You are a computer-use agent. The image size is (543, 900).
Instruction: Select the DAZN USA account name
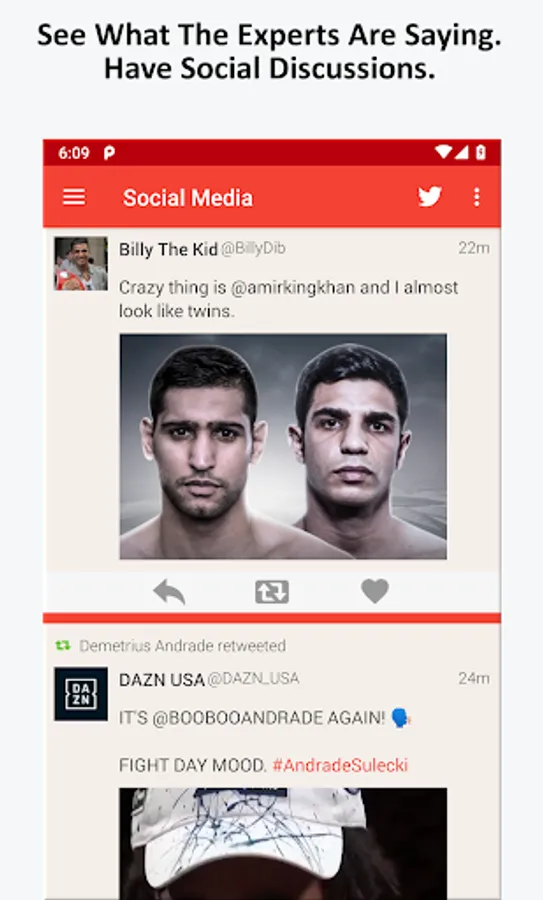coord(162,680)
